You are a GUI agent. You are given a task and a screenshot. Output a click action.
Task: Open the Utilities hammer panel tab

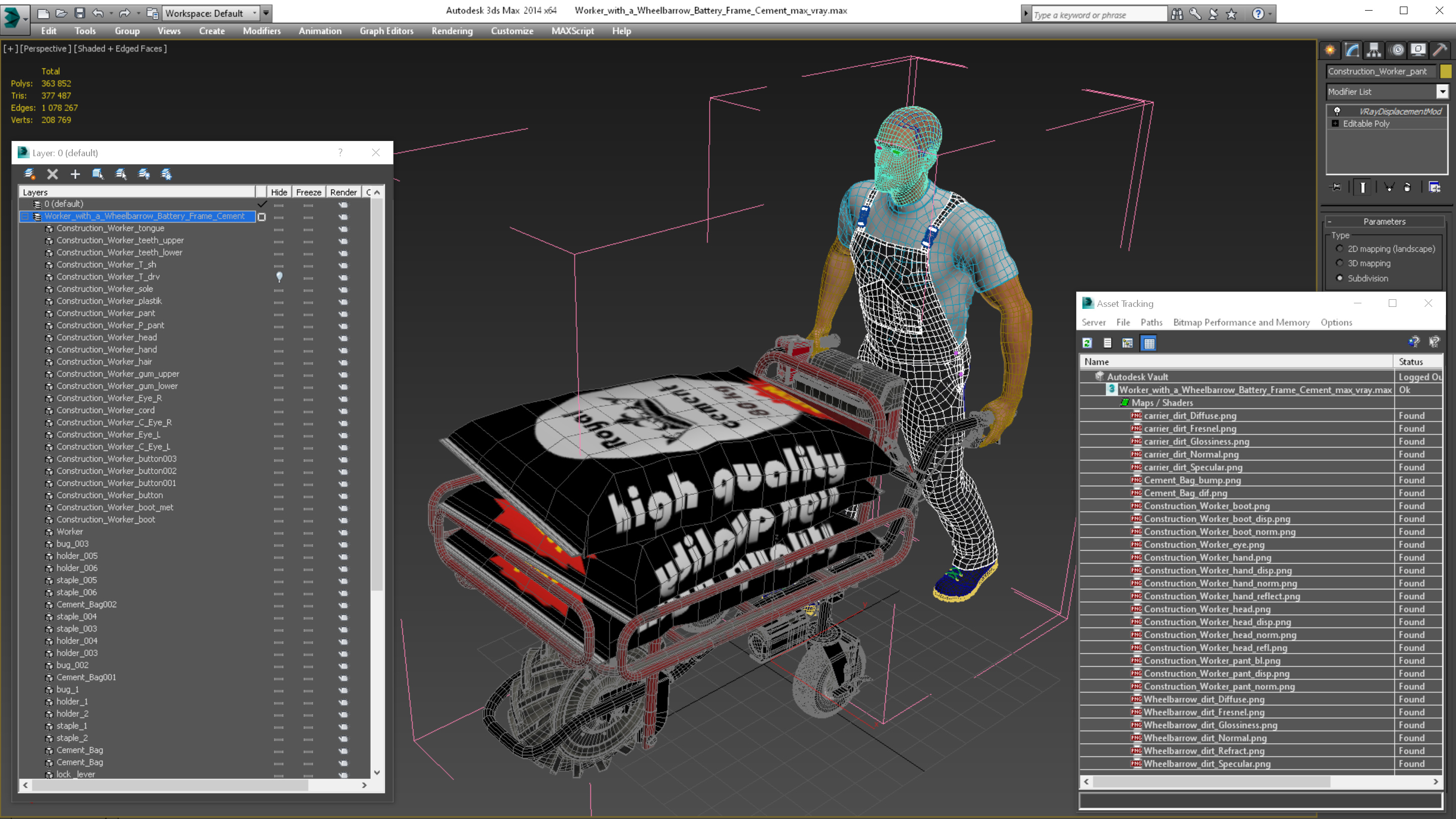click(1440, 51)
